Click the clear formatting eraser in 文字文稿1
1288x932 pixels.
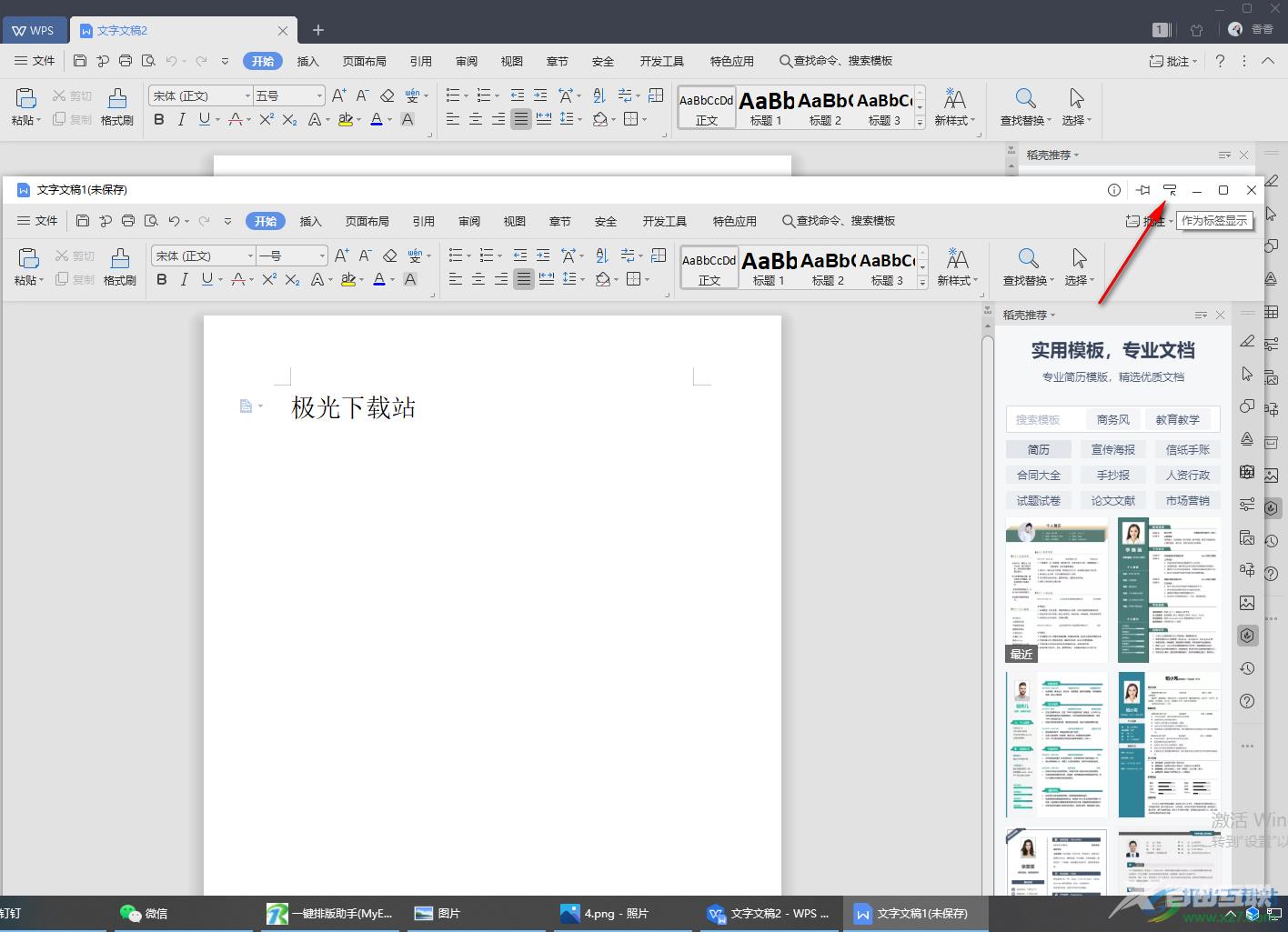click(389, 256)
